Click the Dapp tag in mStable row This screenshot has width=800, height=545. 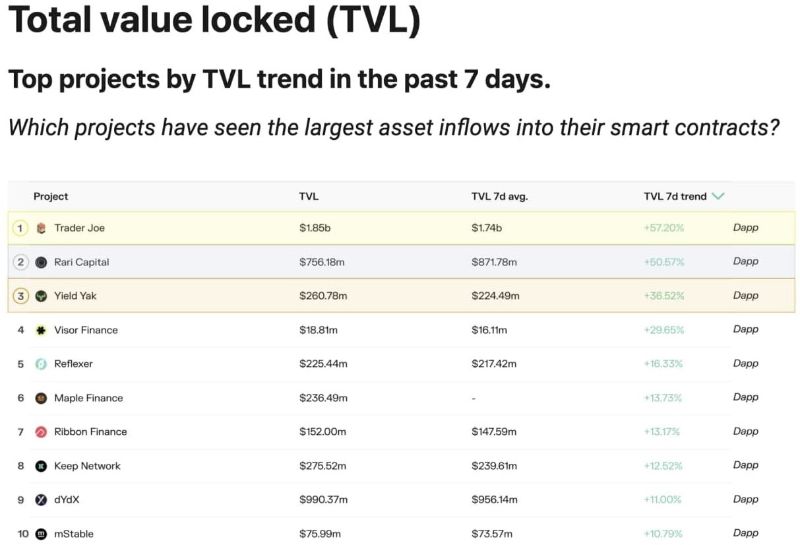(x=745, y=534)
